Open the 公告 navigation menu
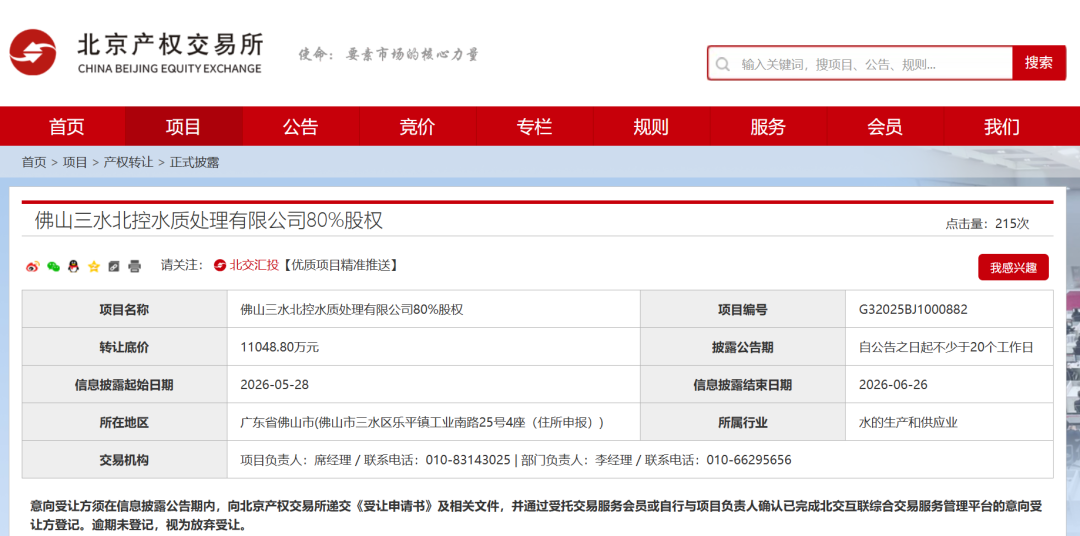The height and width of the screenshot is (536, 1080). (300, 127)
